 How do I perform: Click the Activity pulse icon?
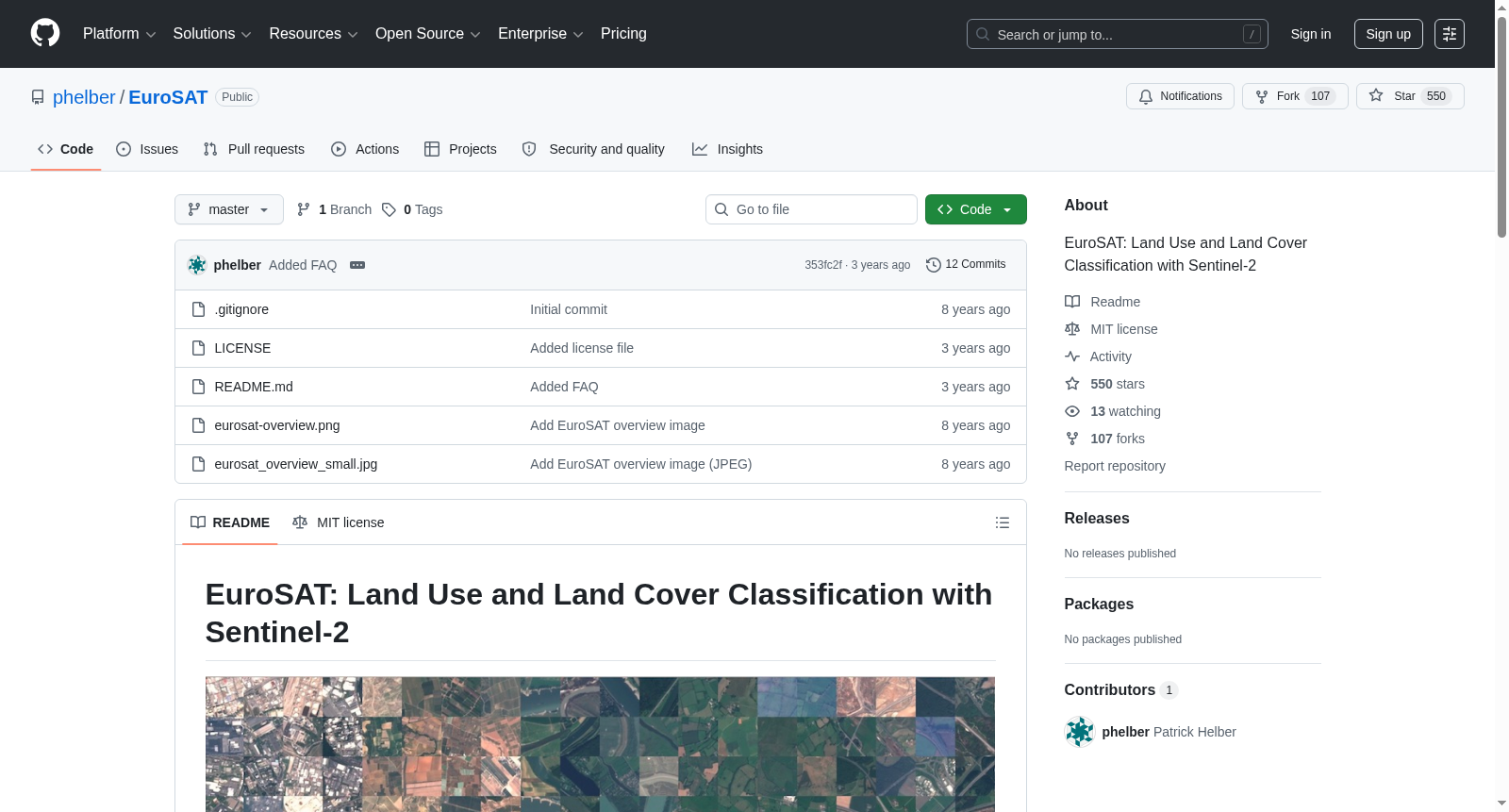coord(1072,356)
